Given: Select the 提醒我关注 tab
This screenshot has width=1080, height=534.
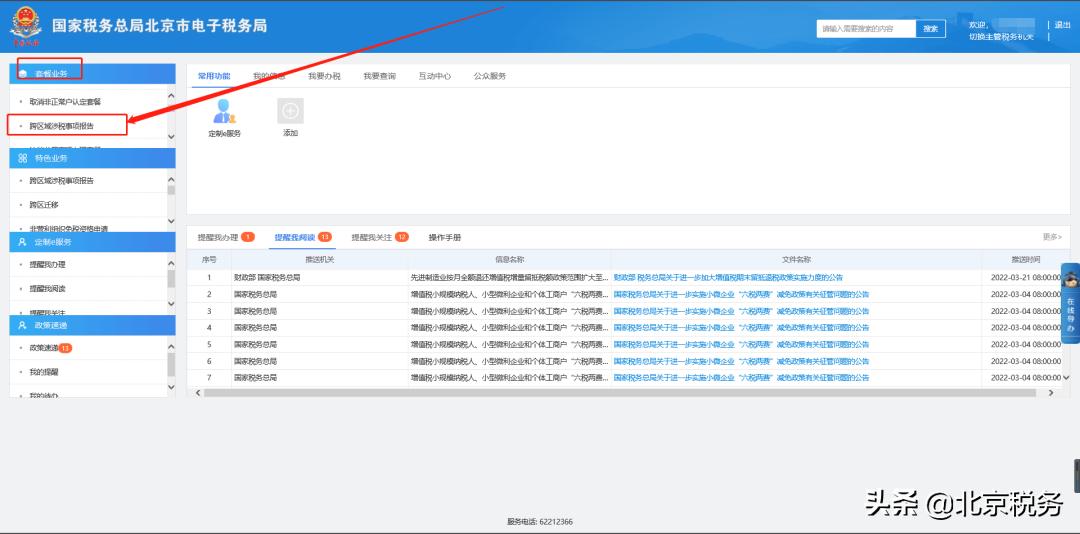Looking at the screenshot, I should coord(372,238).
